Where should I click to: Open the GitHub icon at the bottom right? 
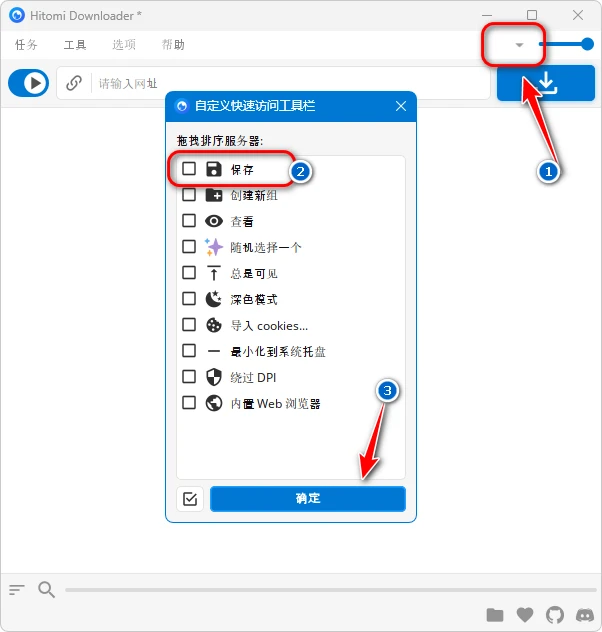pyautogui.click(x=555, y=615)
